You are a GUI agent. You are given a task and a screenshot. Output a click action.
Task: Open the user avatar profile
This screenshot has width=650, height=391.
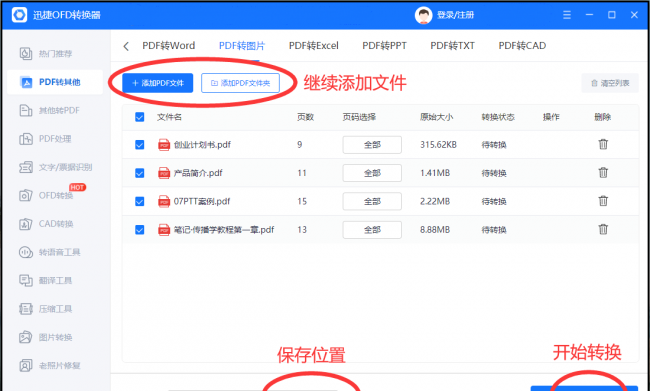(423, 15)
